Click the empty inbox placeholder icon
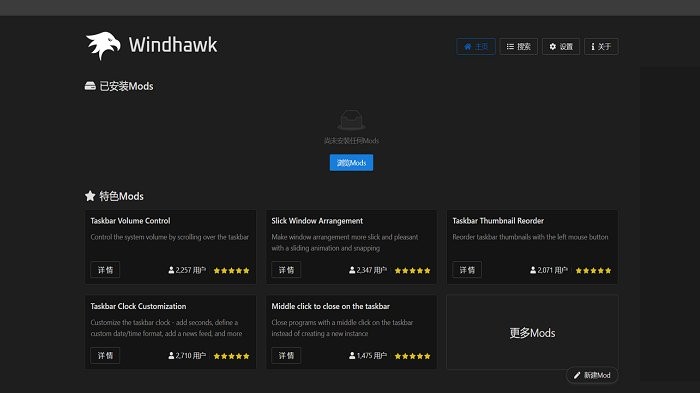700x393 pixels. [351, 120]
